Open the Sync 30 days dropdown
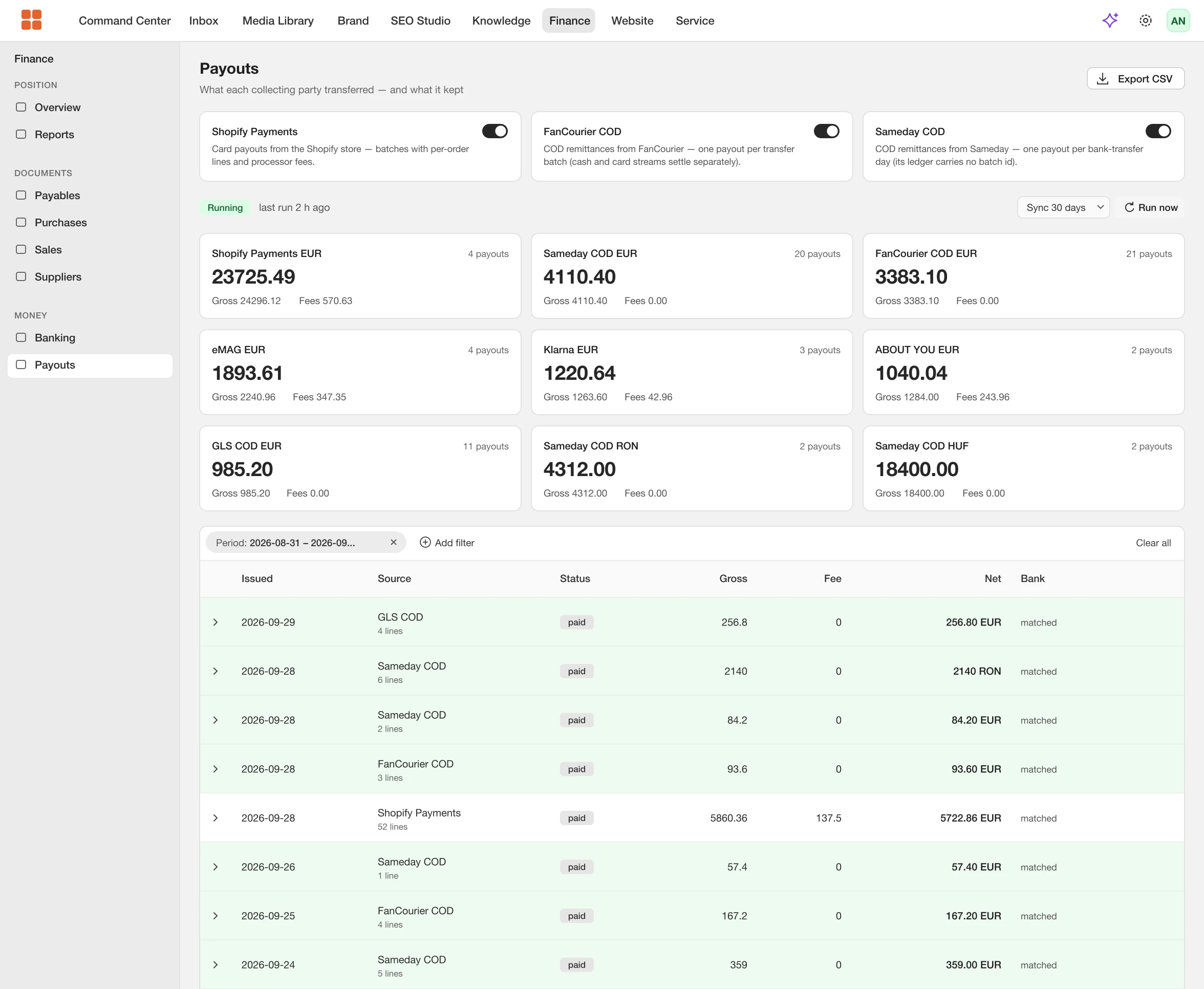 1063,207
